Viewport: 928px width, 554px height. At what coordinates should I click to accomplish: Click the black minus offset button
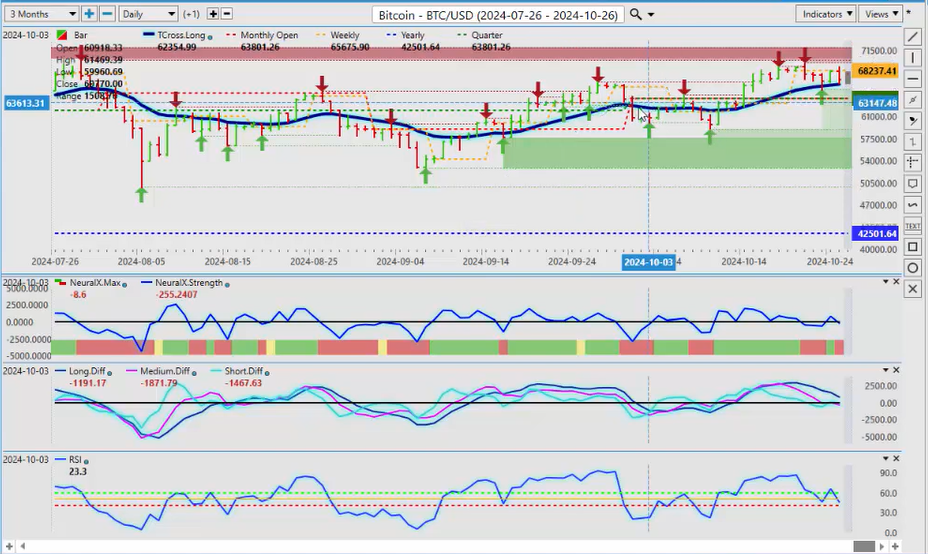[x=226, y=14]
